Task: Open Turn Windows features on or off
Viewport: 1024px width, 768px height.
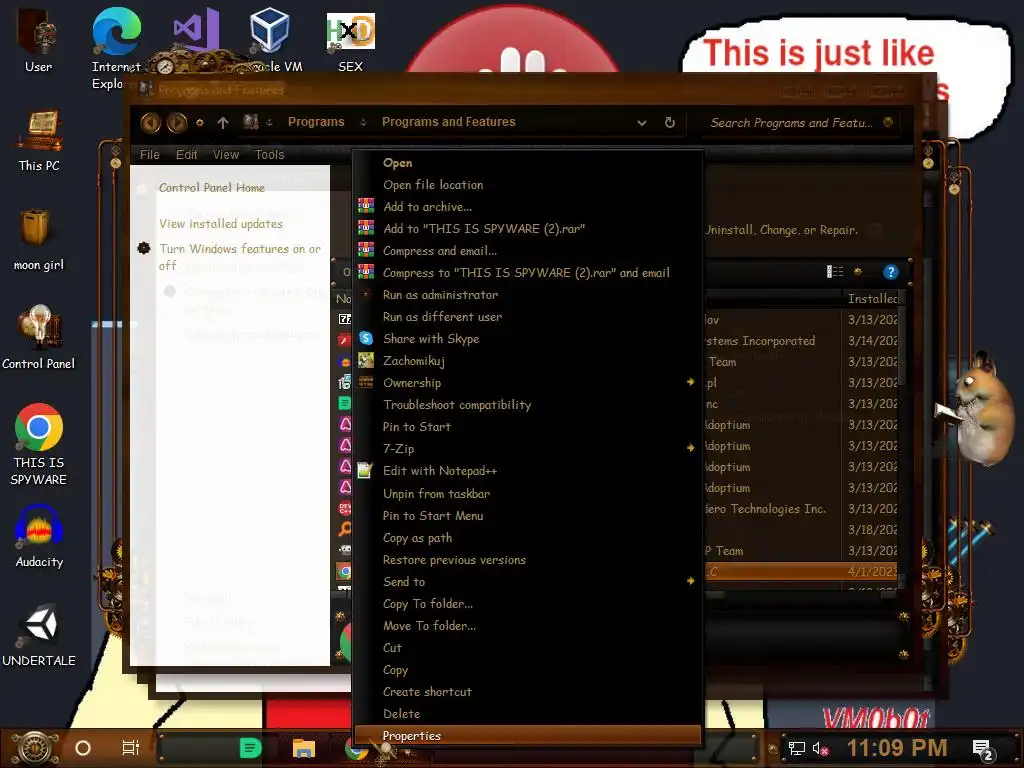Action: pos(240,257)
